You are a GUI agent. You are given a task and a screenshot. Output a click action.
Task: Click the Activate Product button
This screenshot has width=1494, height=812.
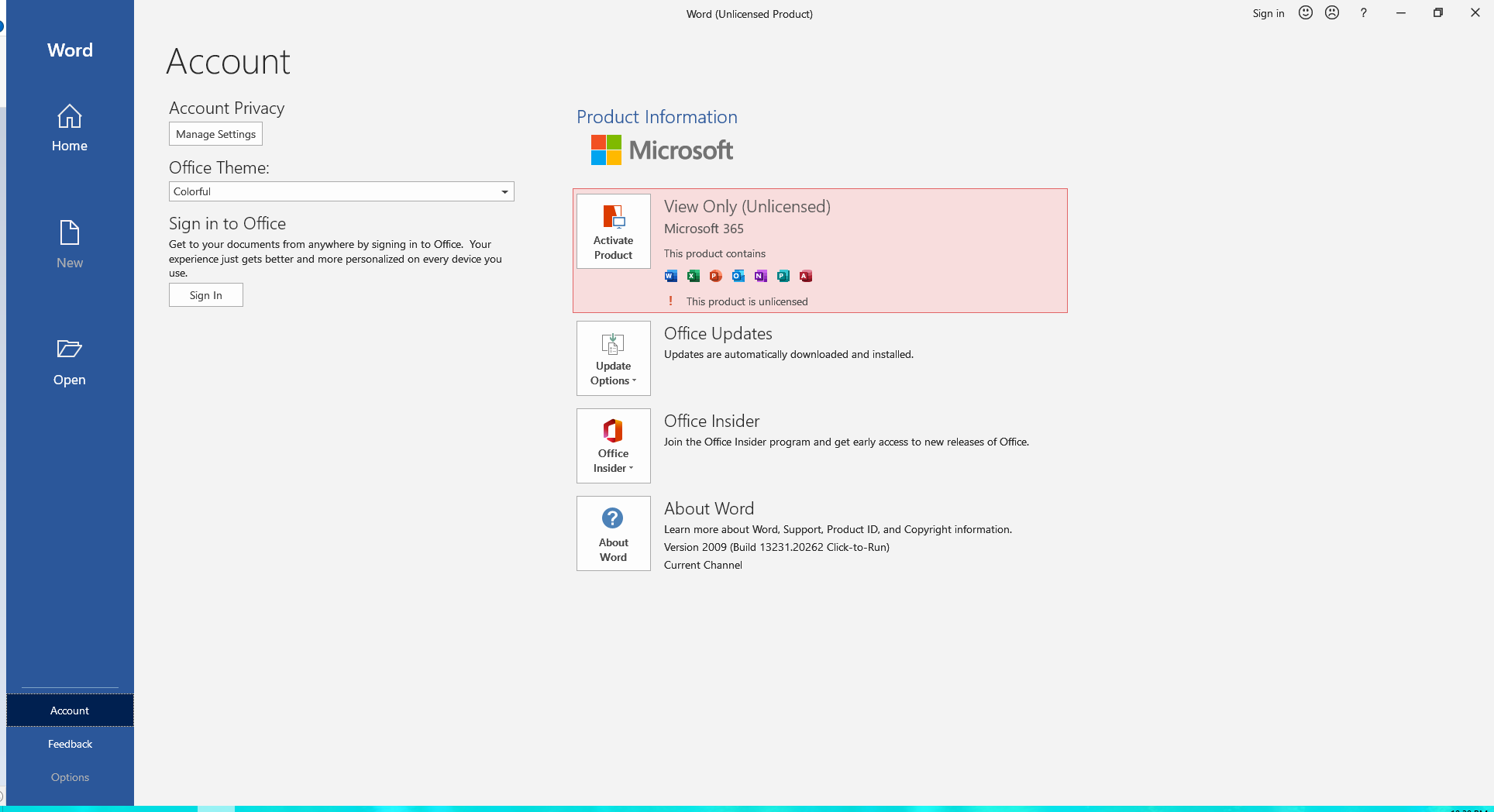click(x=613, y=231)
